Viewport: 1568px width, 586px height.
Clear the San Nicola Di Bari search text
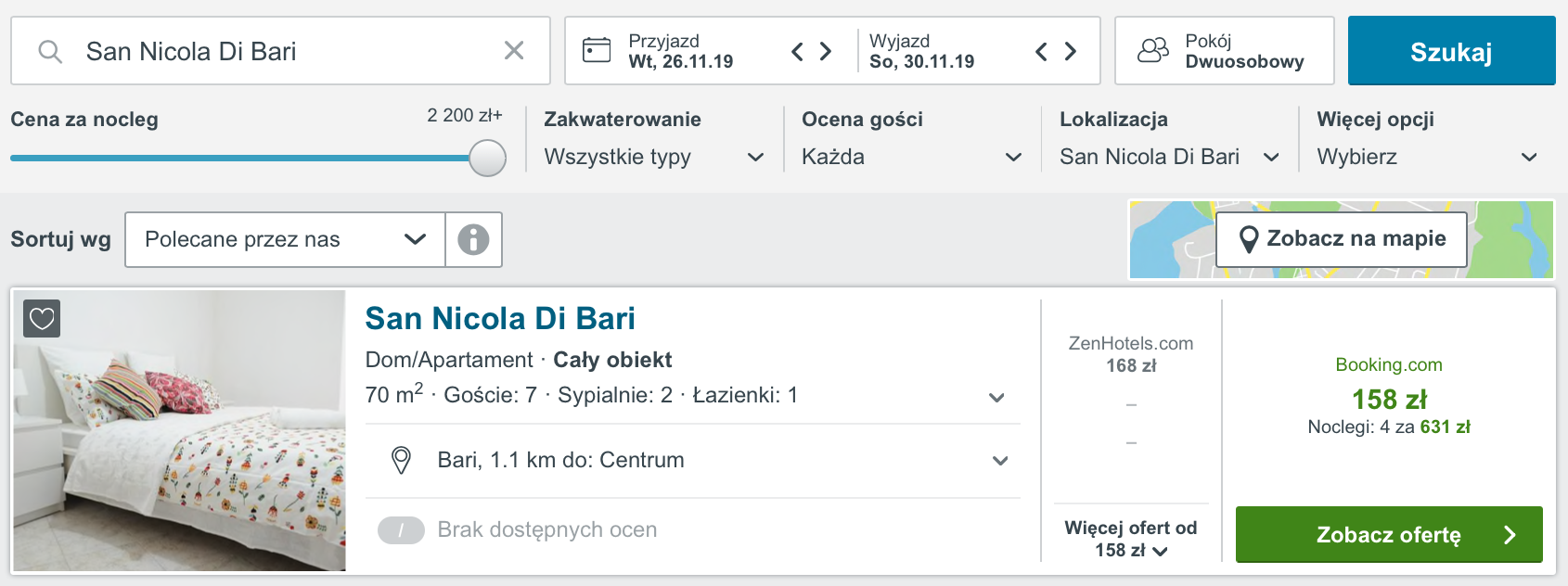point(514,50)
